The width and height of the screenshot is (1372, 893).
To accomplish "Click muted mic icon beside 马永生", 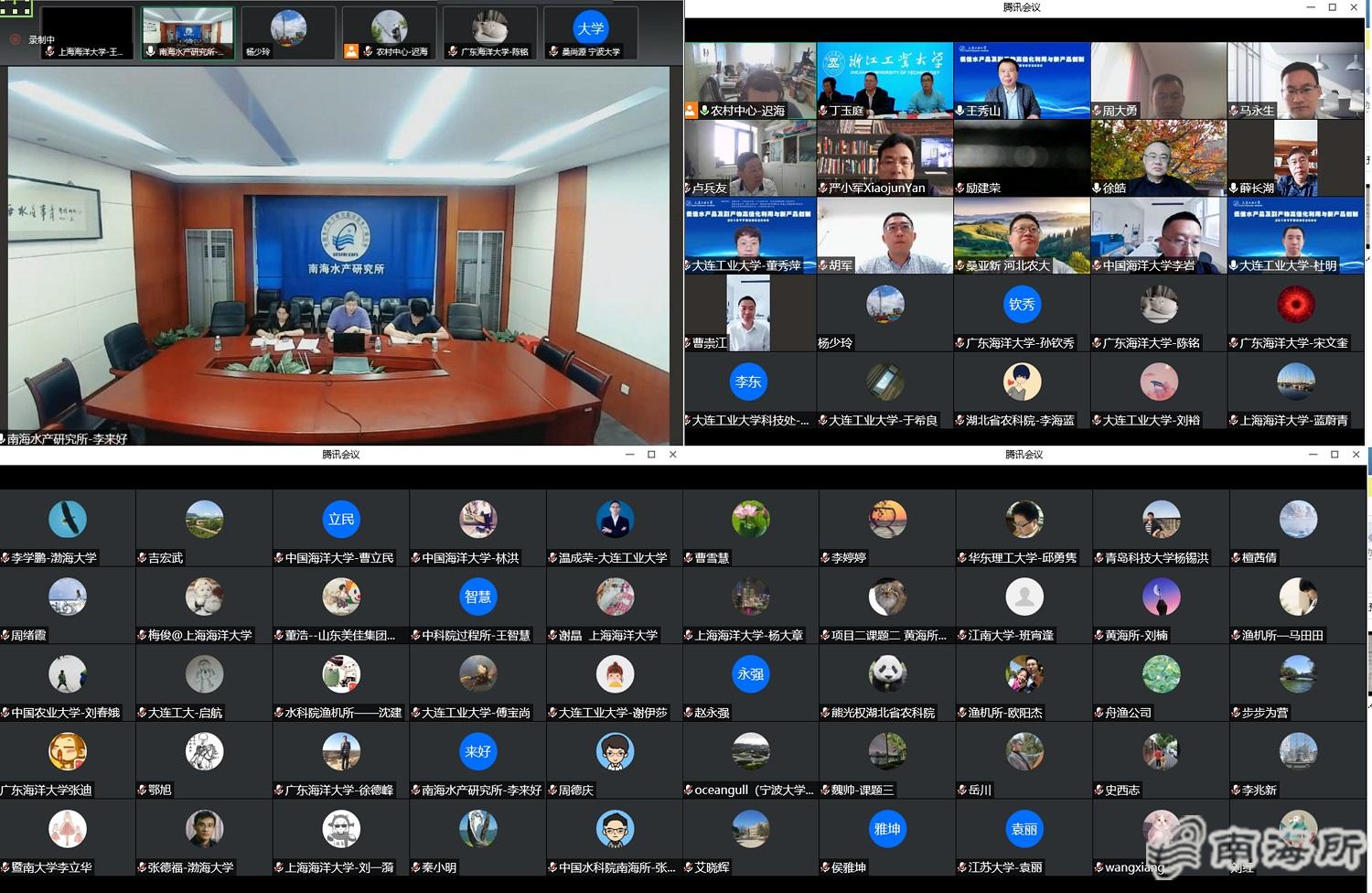I will point(1234,111).
